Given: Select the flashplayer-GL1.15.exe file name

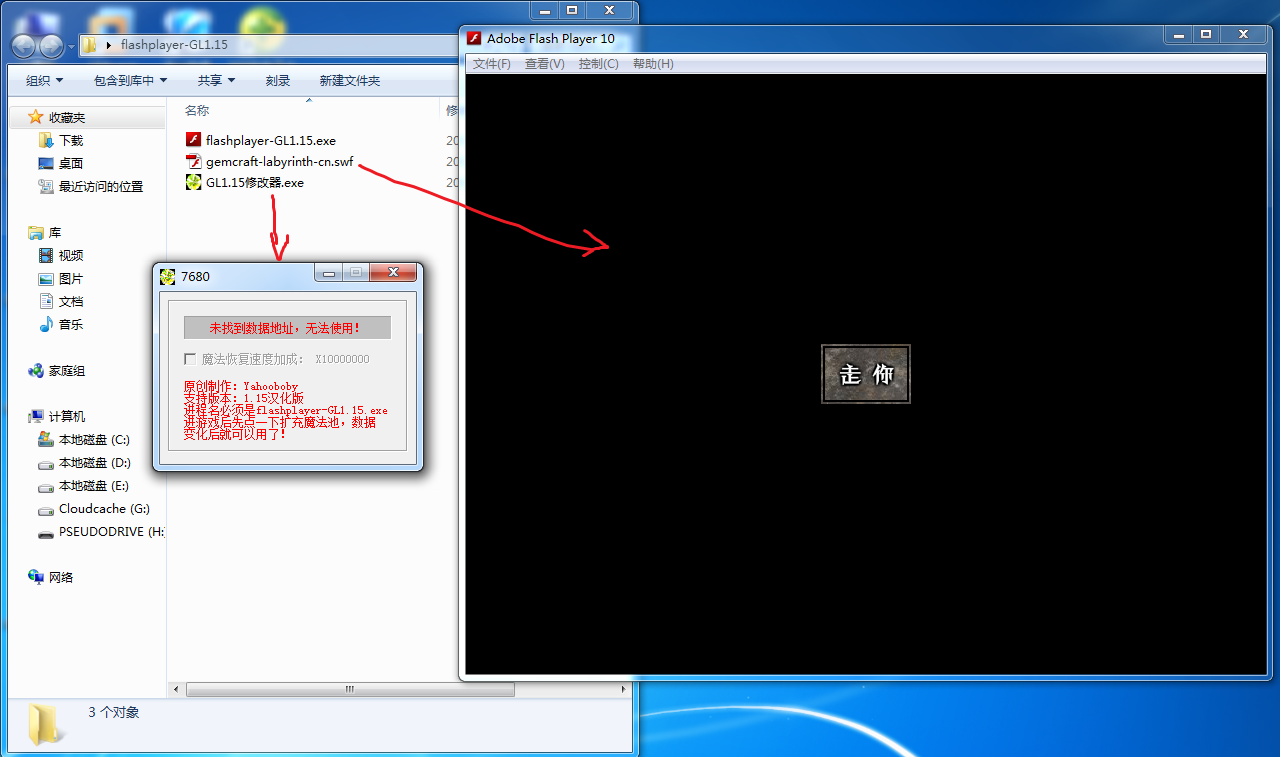Looking at the screenshot, I should (x=271, y=140).
